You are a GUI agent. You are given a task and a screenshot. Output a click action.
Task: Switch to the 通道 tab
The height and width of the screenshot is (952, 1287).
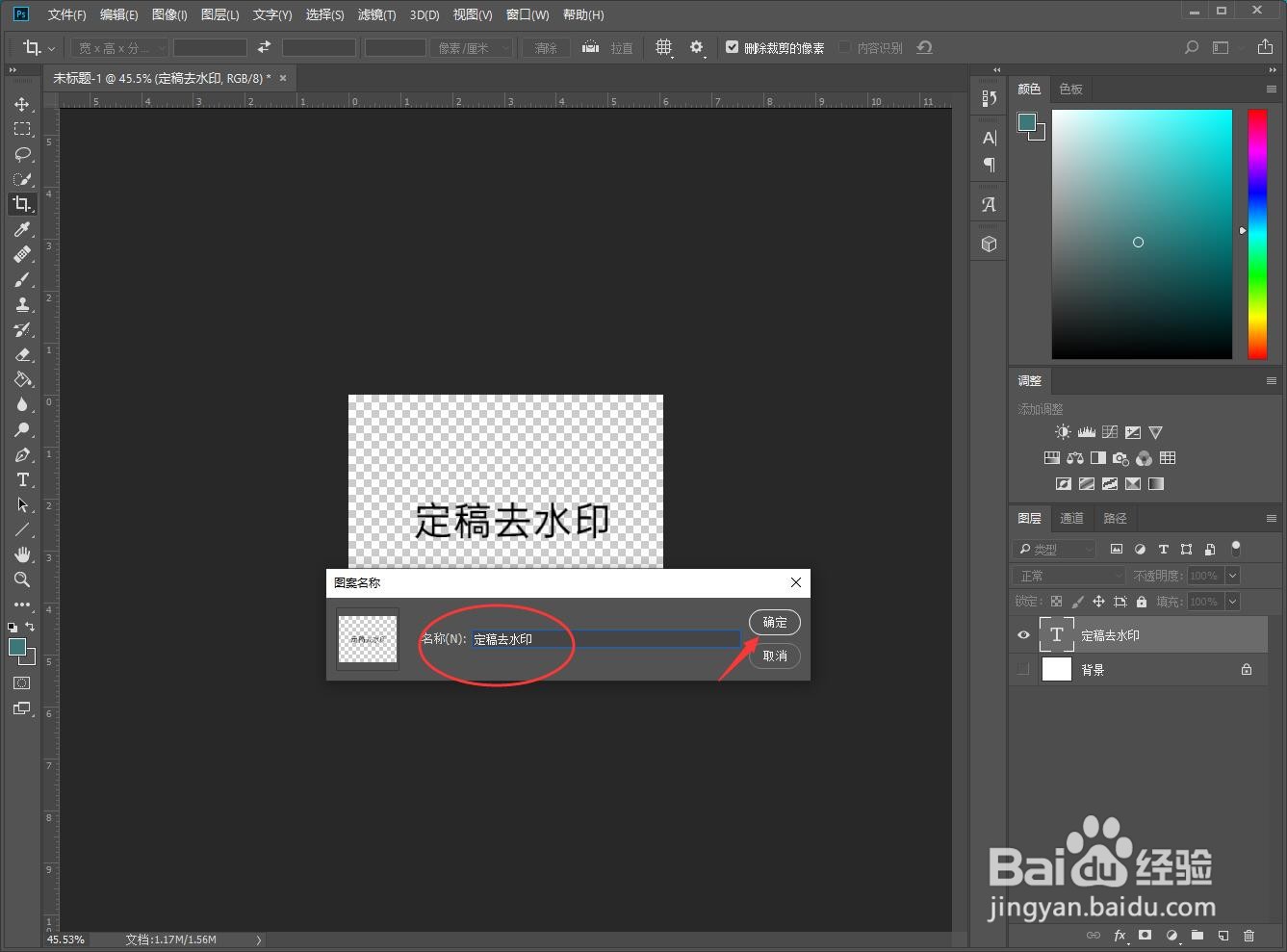[x=1071, y=518]
